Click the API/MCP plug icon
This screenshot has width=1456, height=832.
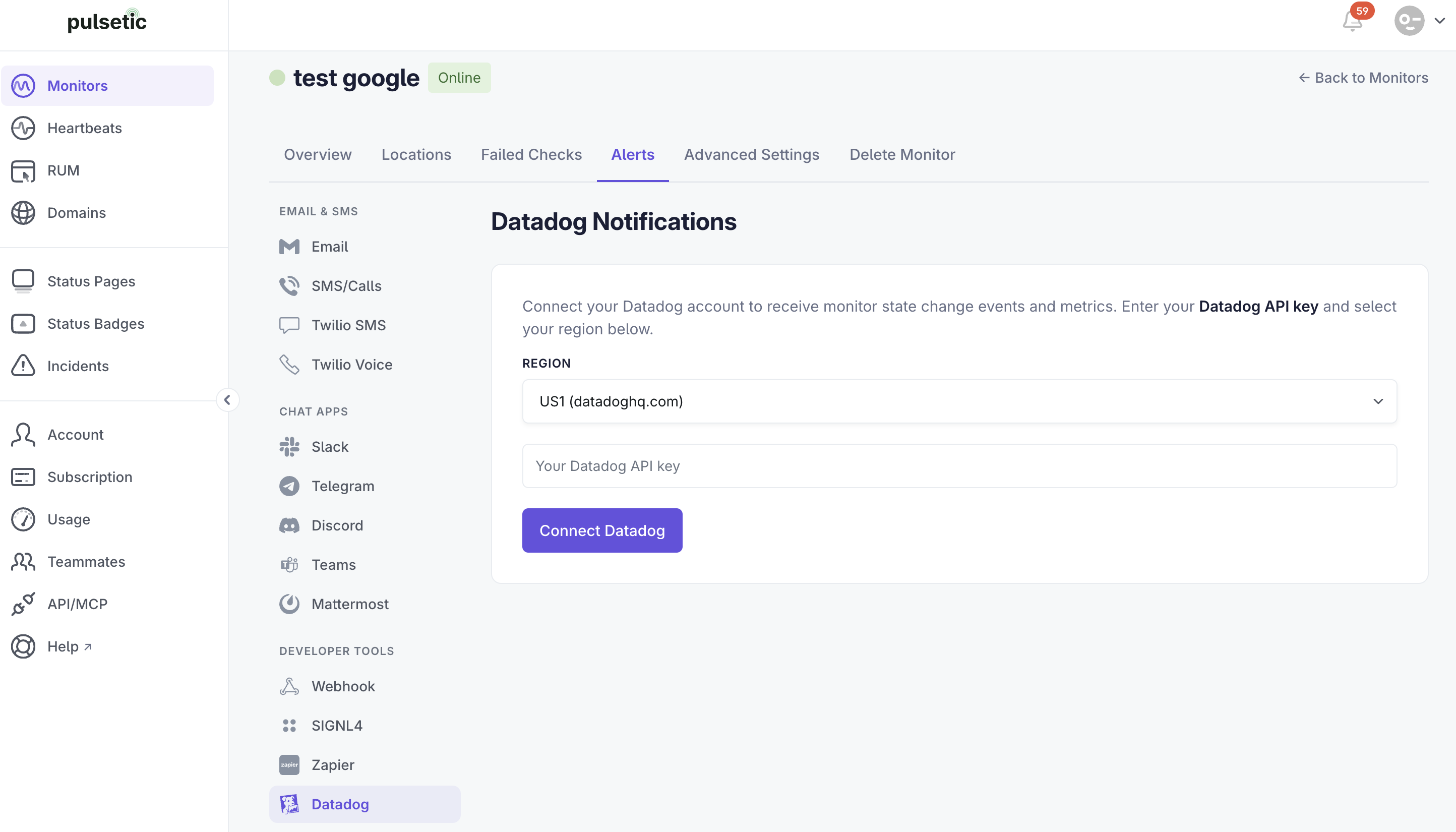click(23, 604)
